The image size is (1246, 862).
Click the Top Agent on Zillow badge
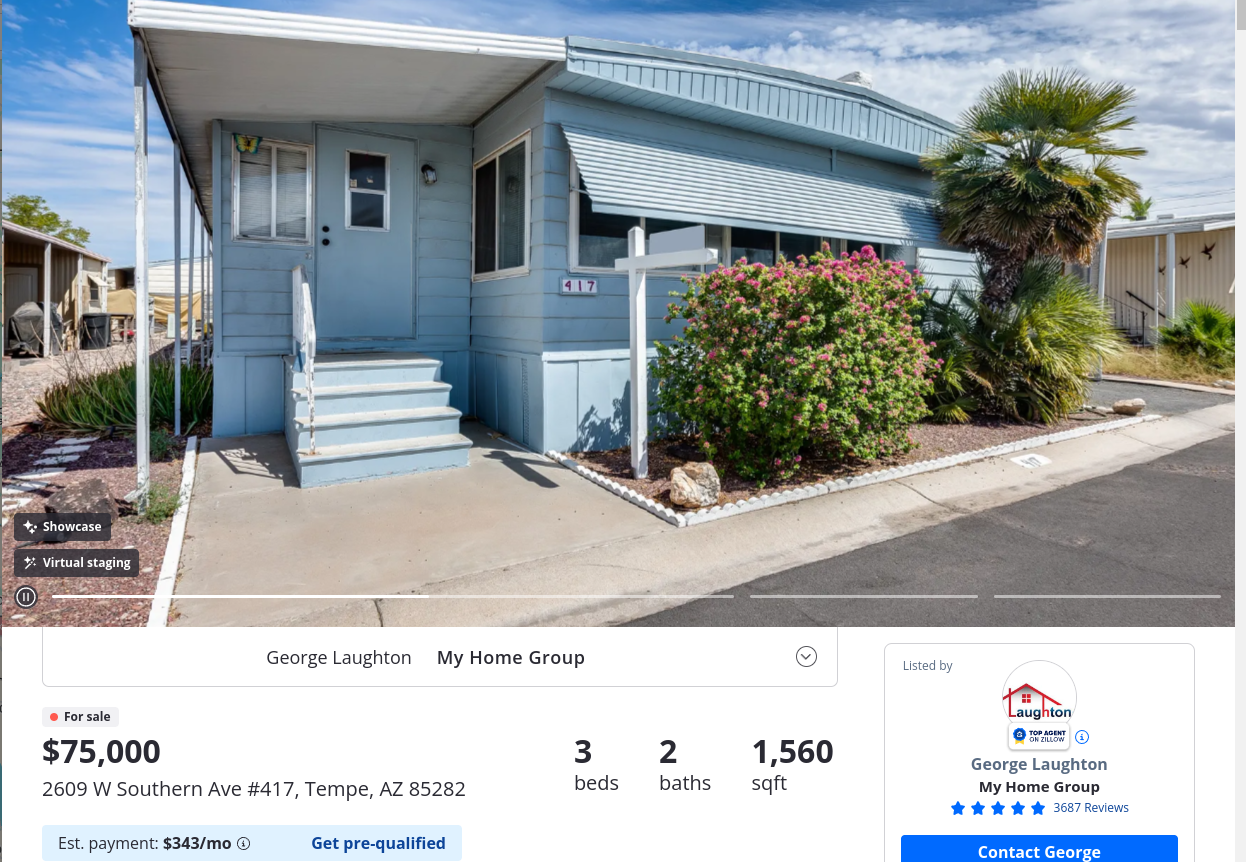[1039, 736]
